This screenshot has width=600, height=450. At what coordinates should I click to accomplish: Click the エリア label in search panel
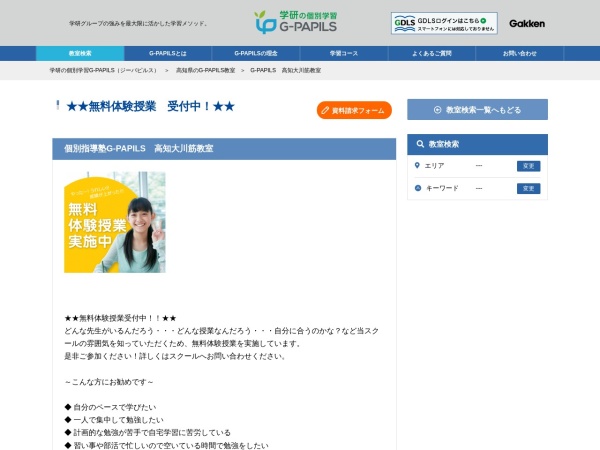click(x=434, y=166)
